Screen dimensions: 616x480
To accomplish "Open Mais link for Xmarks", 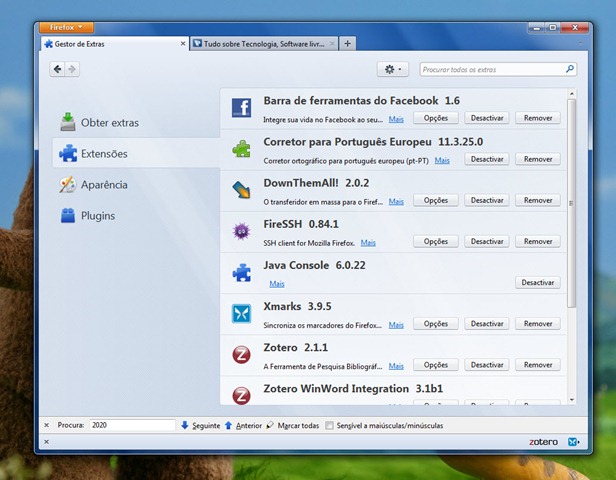I will tap(396, 325).
